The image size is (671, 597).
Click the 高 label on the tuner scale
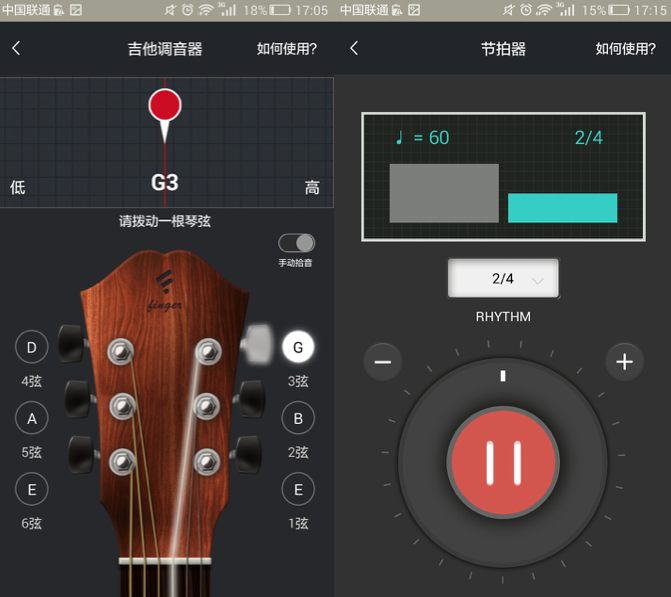312,187
